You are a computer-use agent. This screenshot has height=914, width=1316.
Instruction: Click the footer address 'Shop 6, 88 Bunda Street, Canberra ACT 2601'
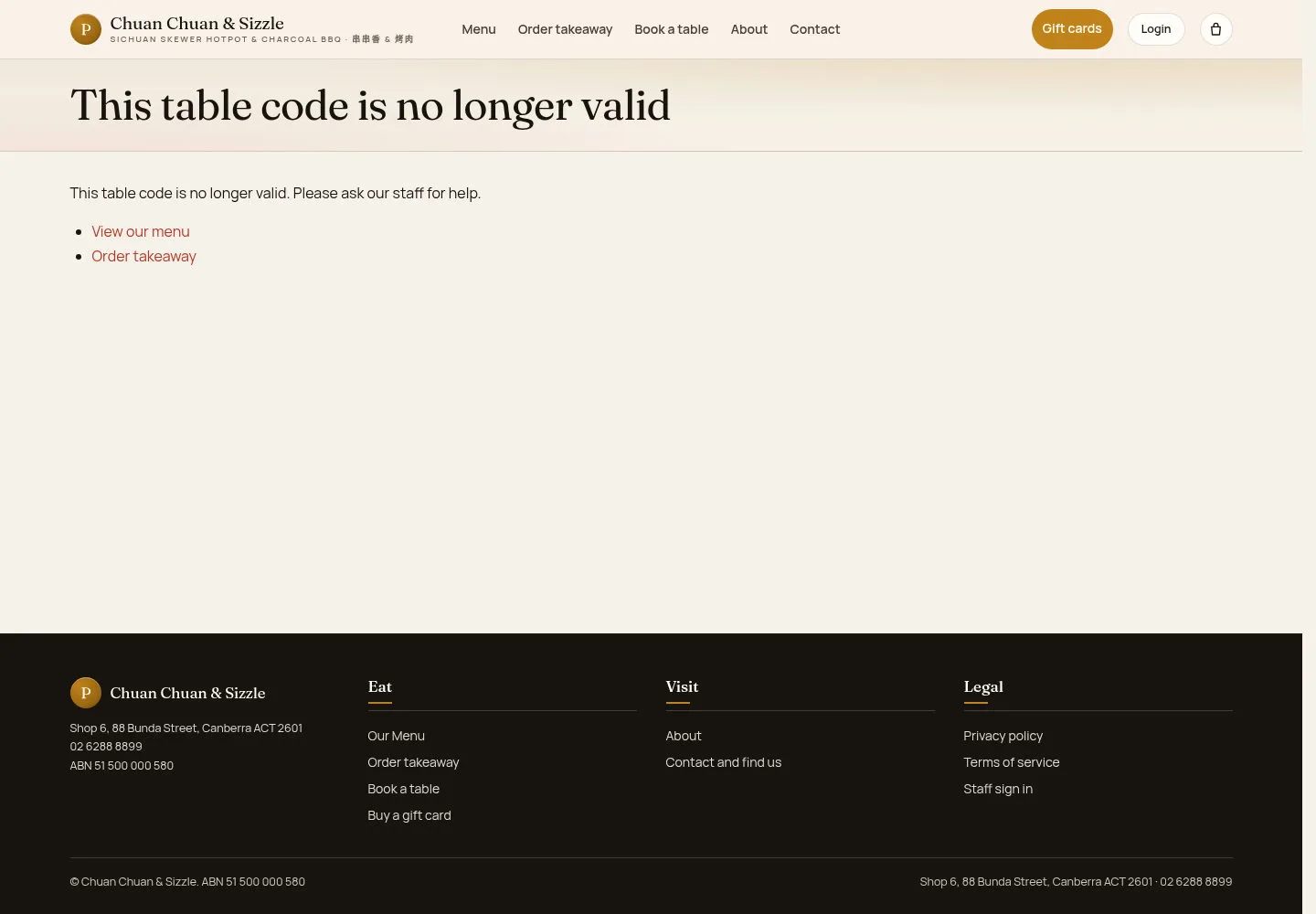(186, 728)
